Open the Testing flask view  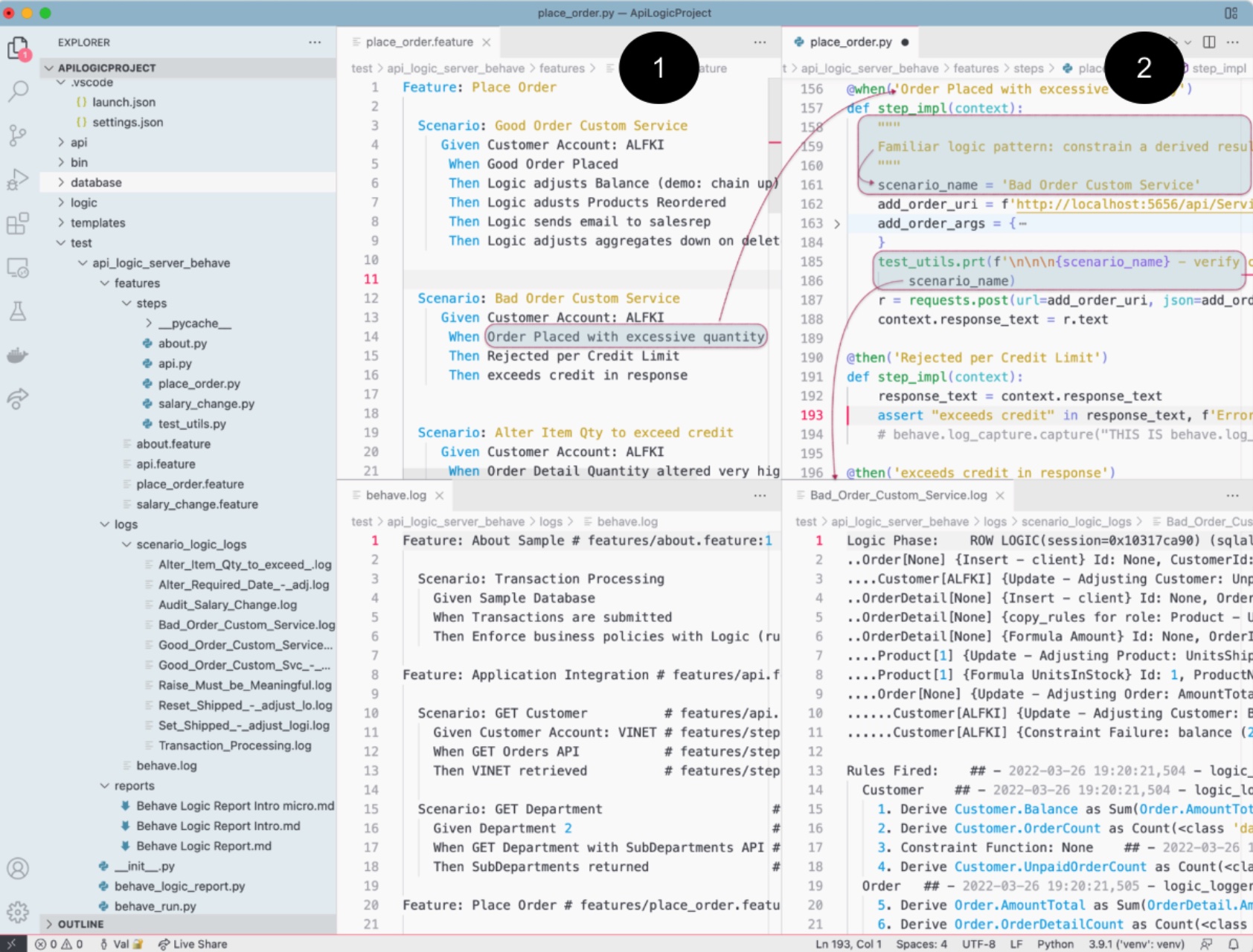pyautogui.click(x=18, y=311)
